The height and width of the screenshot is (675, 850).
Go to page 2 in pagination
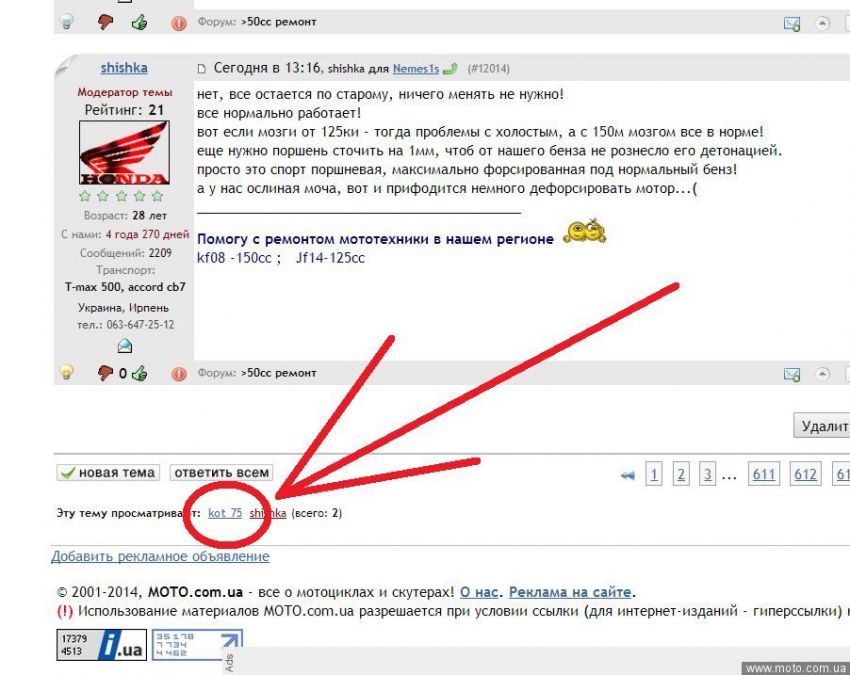coord(680,475)
